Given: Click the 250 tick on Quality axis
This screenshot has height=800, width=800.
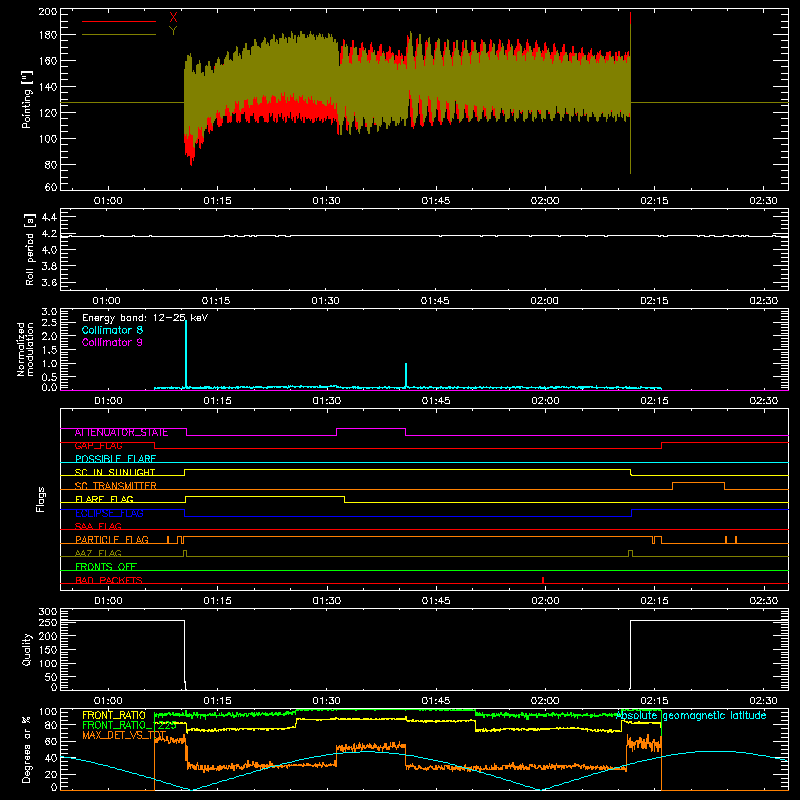Looking at the screenshot, I should click(48, 622).
